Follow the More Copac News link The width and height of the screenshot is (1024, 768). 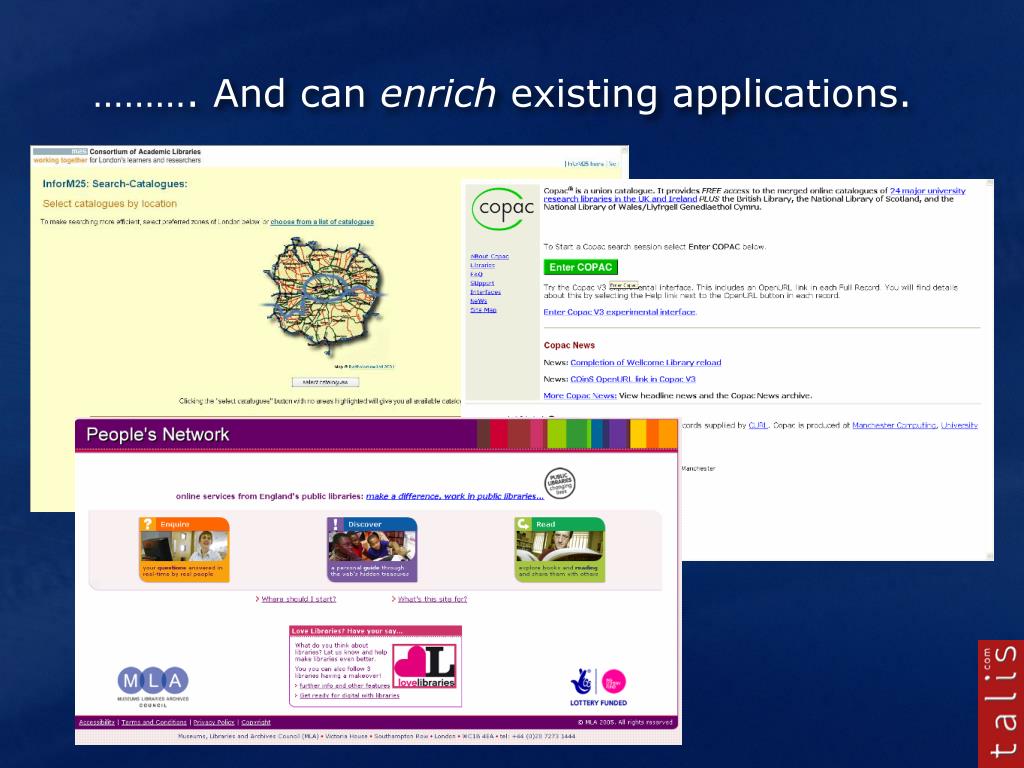click(x=580, y=396)
